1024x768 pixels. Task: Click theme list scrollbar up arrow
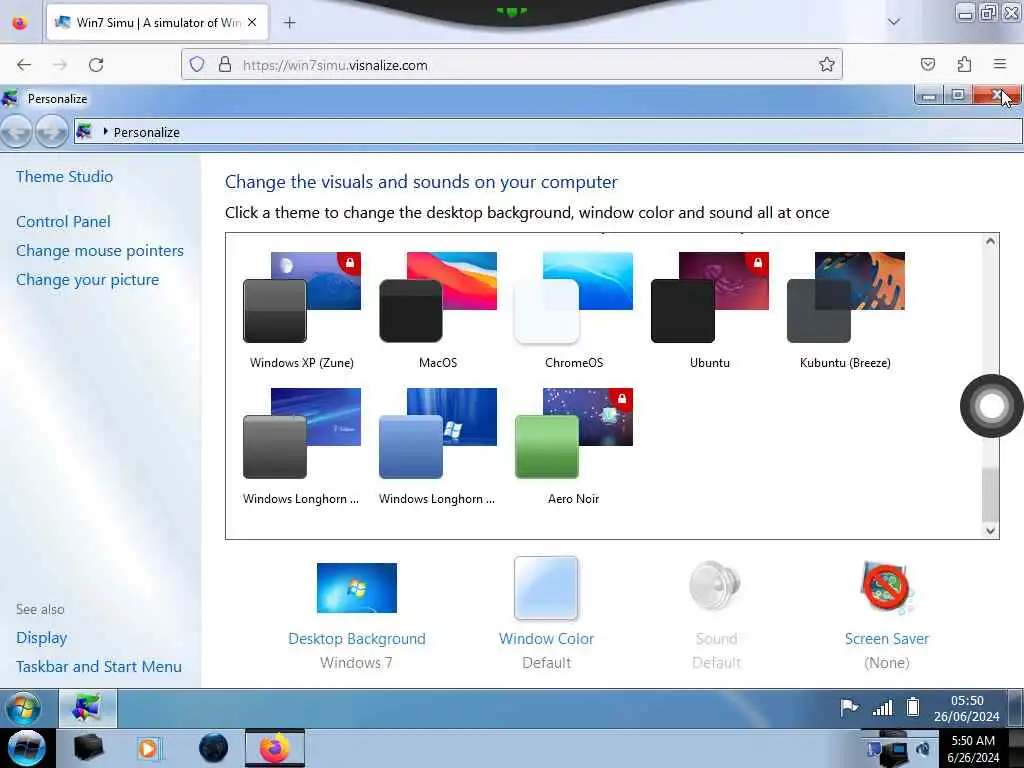click(x=990, y=242)
